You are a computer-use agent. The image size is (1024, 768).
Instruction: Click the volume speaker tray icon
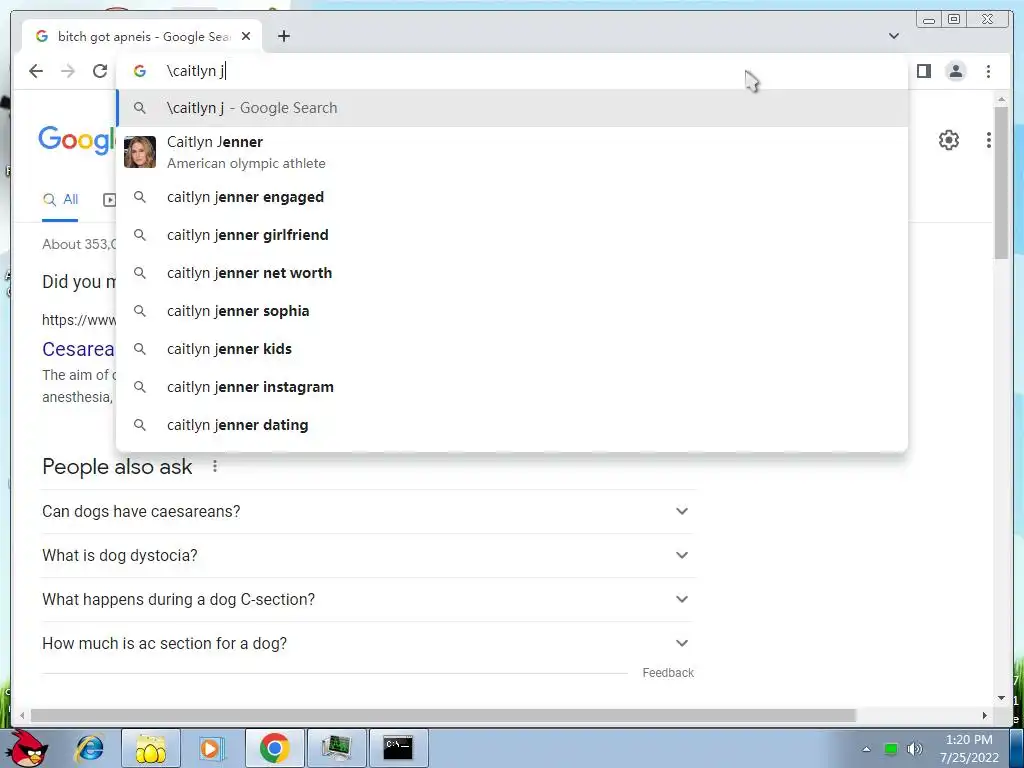914,749
